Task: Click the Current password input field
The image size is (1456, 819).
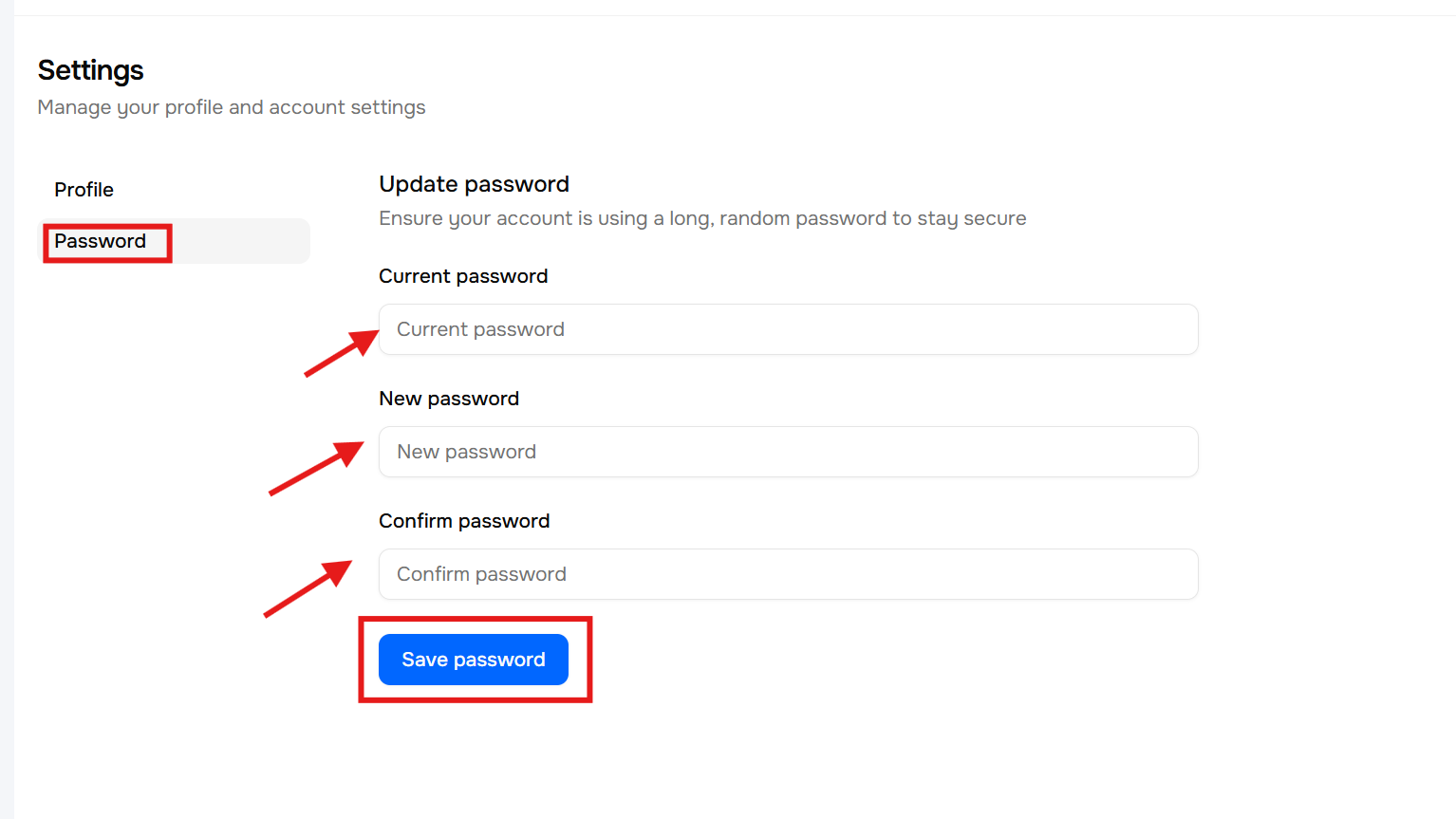Action: pyautogui.click(x=788, y=329)
